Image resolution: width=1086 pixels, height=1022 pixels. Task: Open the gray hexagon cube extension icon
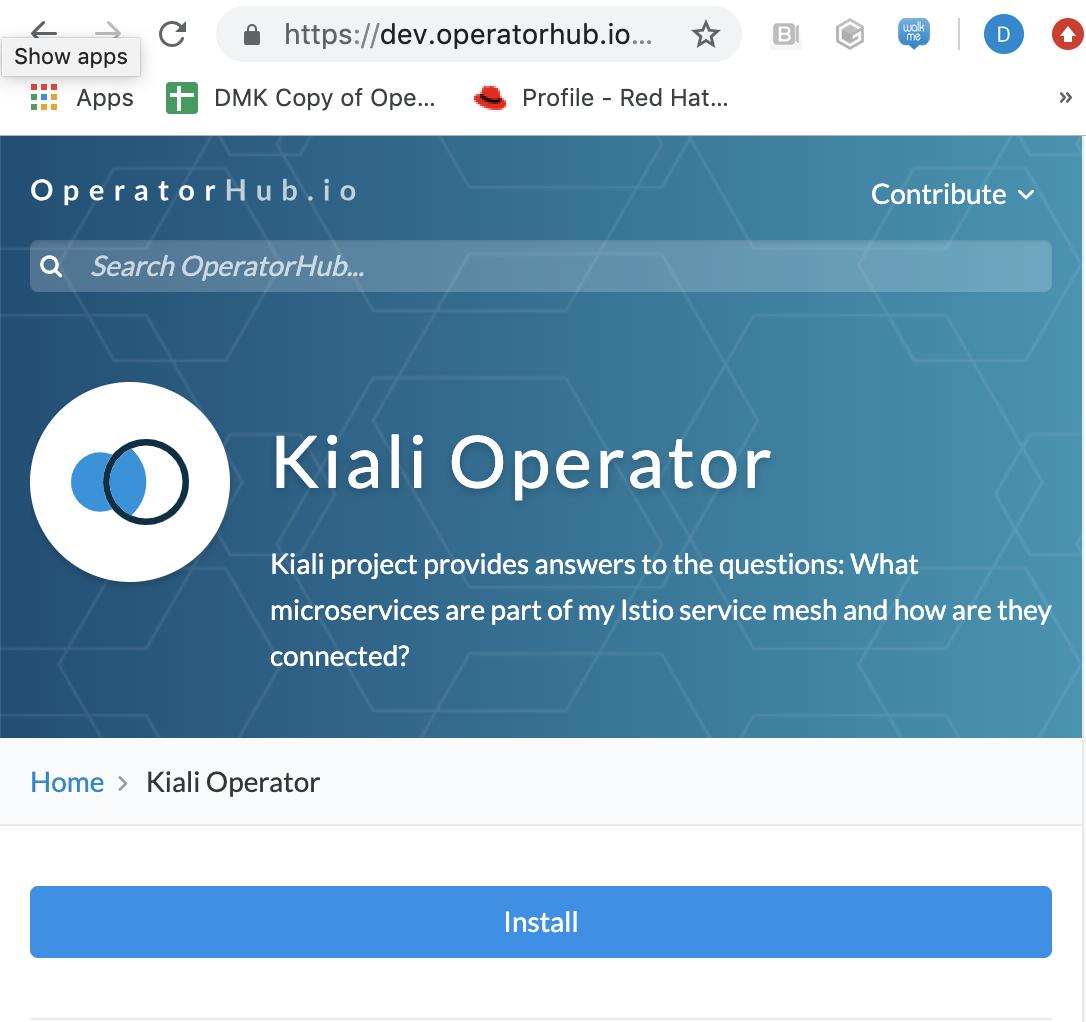tap(849, 34)
